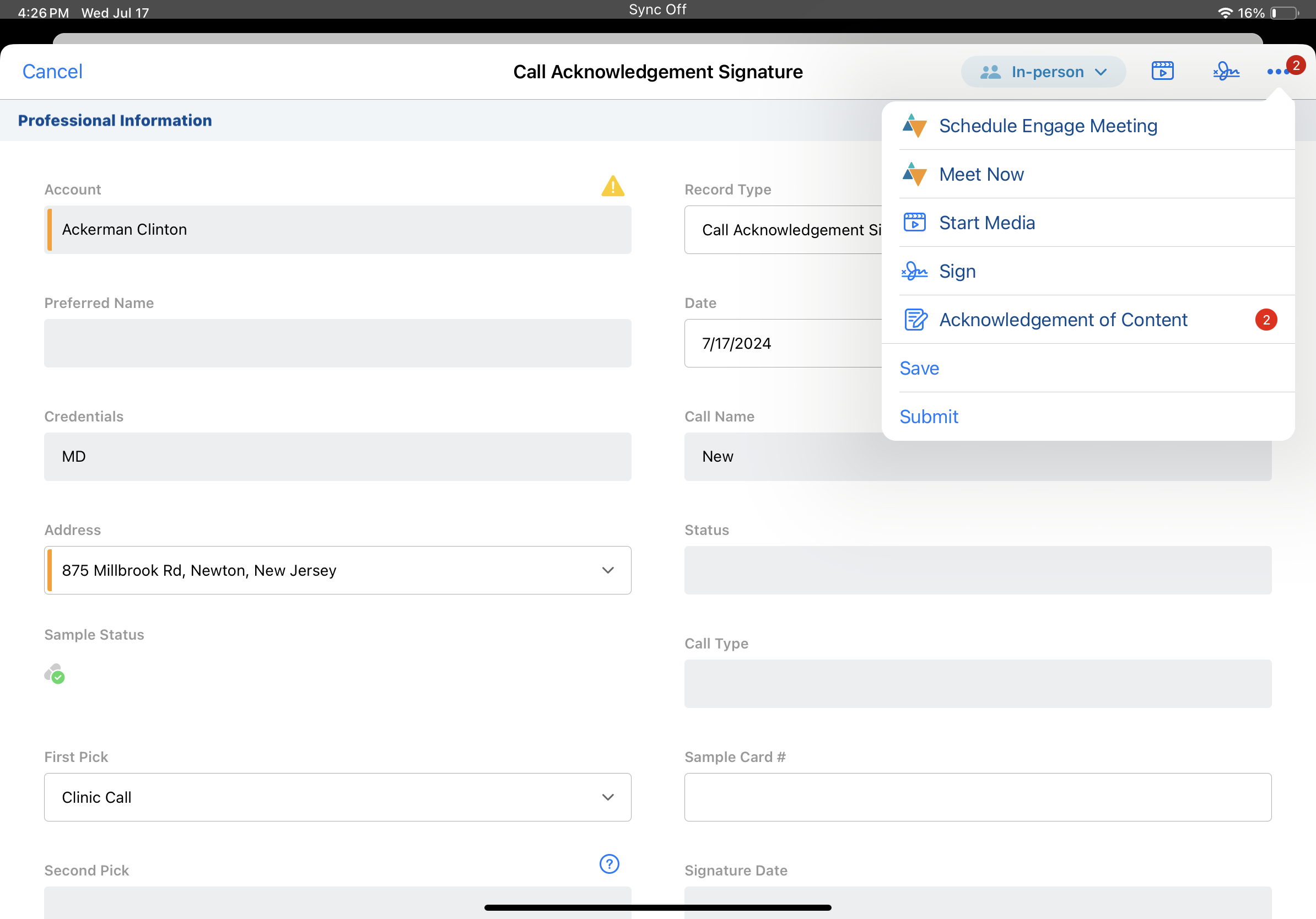Click the media player icon in header

pyautogui.click(x=1162, y=71)
